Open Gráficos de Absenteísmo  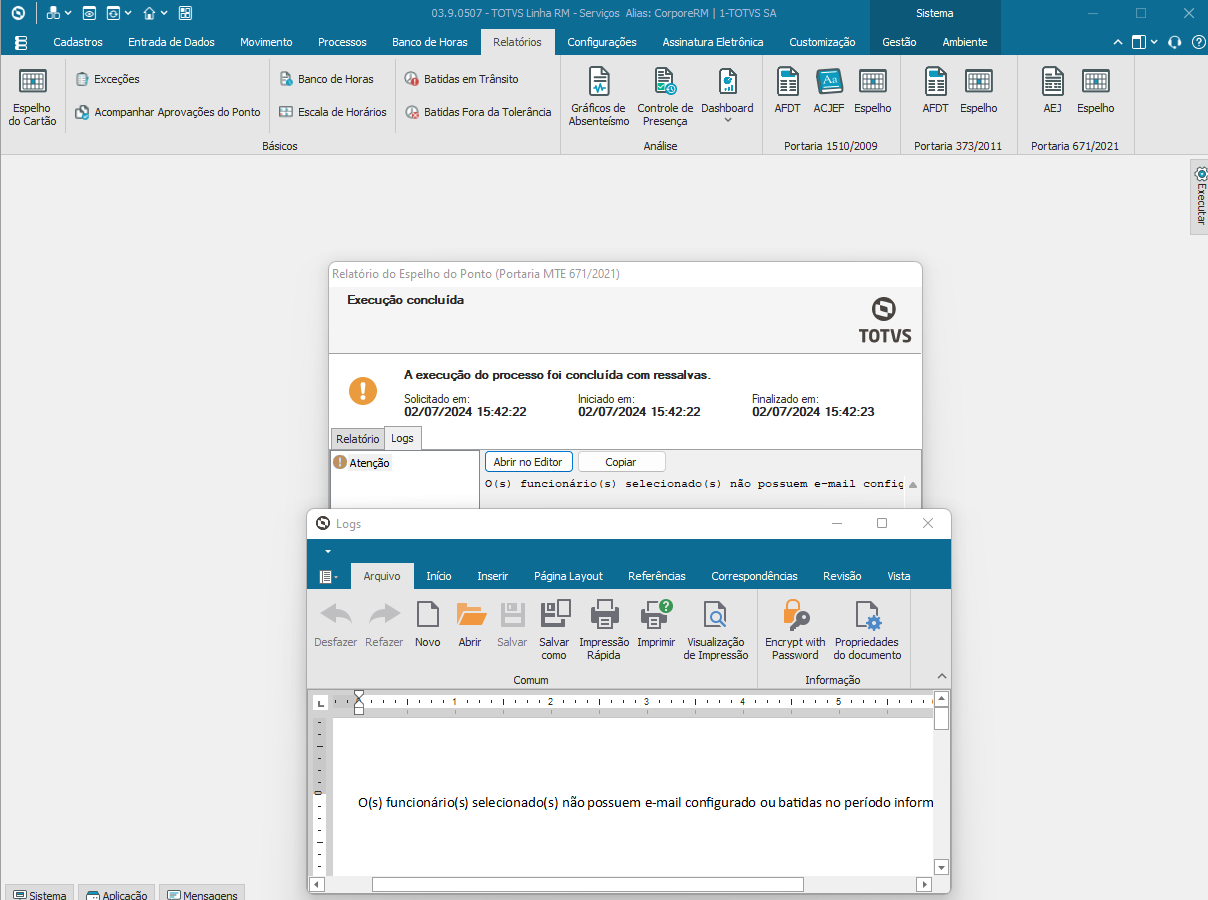pos(599,98)
